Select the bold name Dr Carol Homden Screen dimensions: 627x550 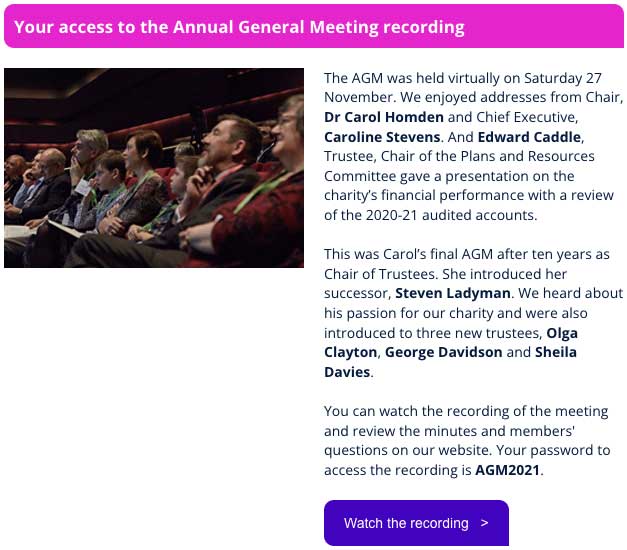coord(383,117)
